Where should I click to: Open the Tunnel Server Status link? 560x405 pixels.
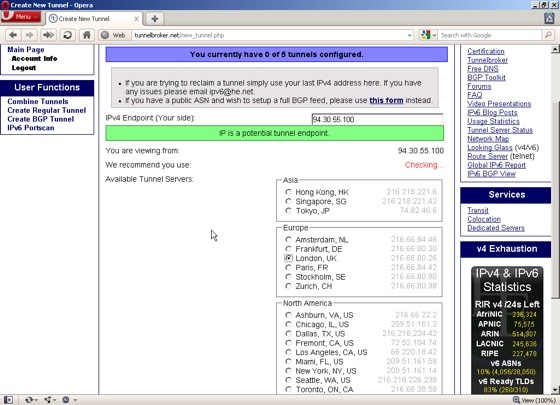coord(500,130)
